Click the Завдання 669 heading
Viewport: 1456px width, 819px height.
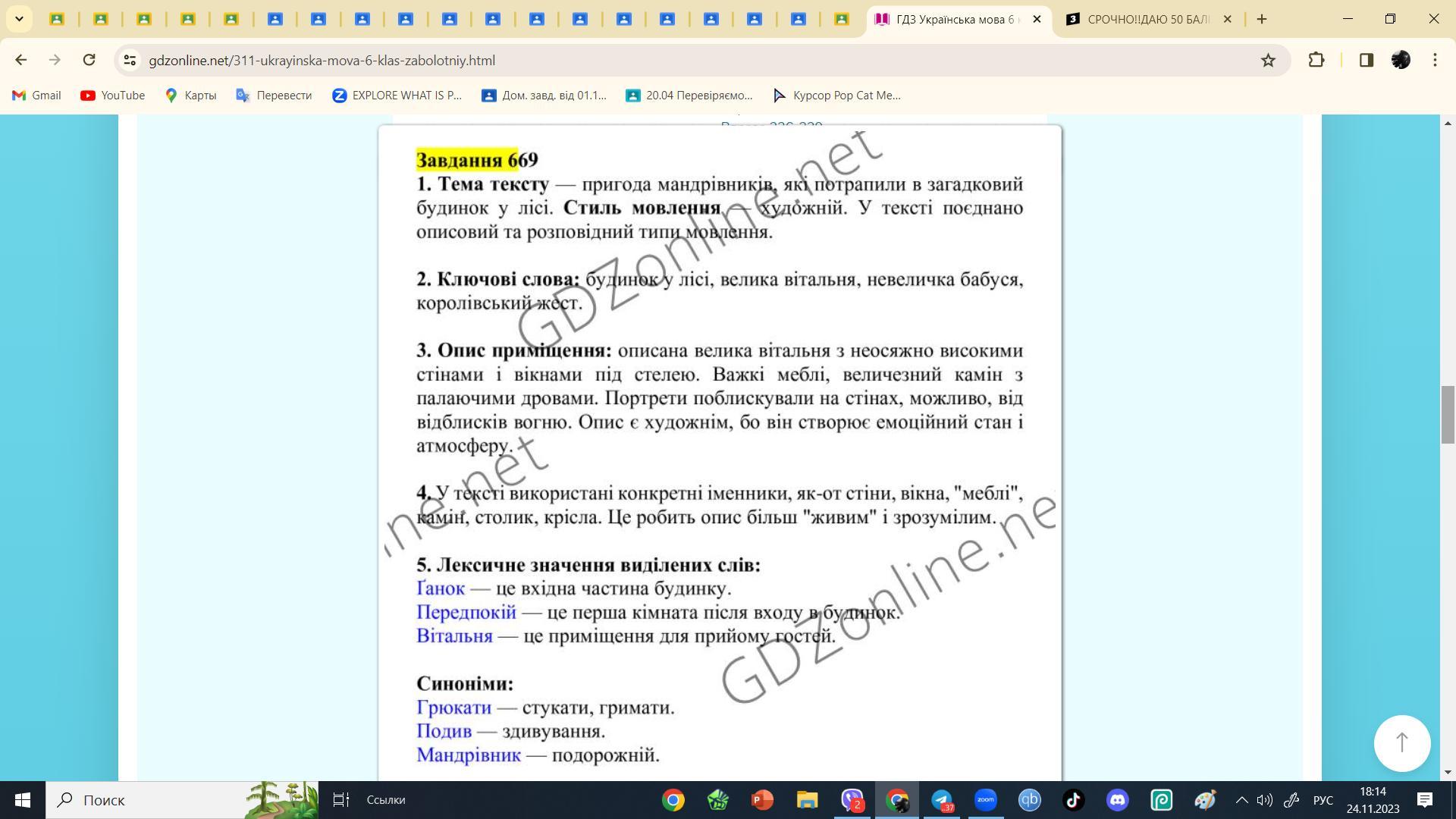pos(477,160)
